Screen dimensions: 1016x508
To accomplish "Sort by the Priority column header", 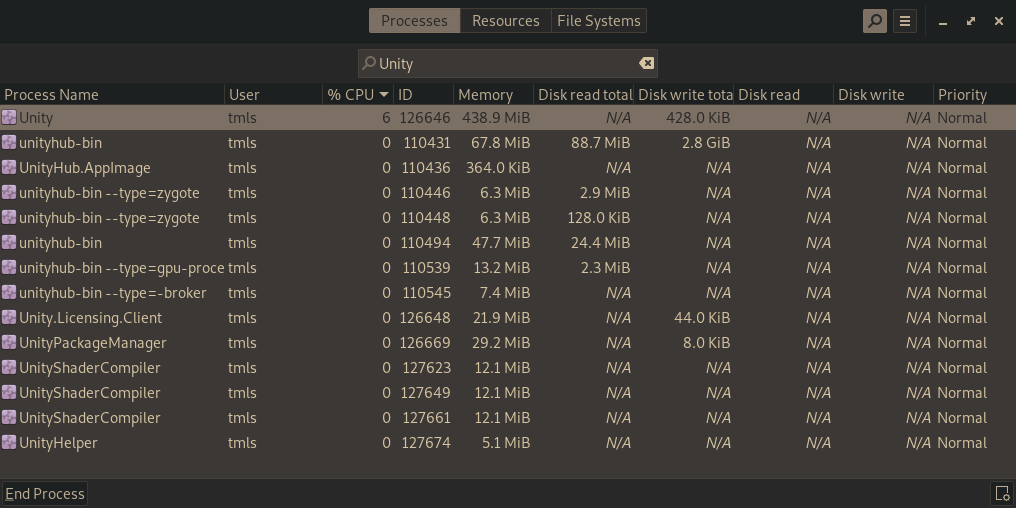I will [x=962, y=95].
